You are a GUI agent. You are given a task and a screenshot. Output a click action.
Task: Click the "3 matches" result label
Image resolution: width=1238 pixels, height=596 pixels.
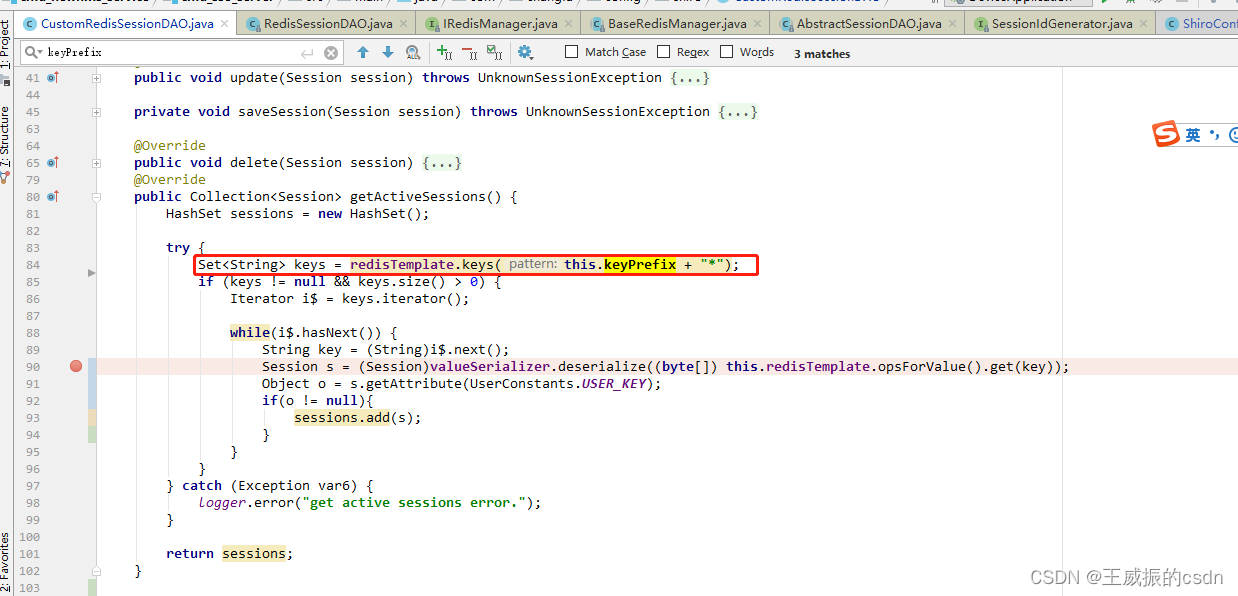click(822, 54)
